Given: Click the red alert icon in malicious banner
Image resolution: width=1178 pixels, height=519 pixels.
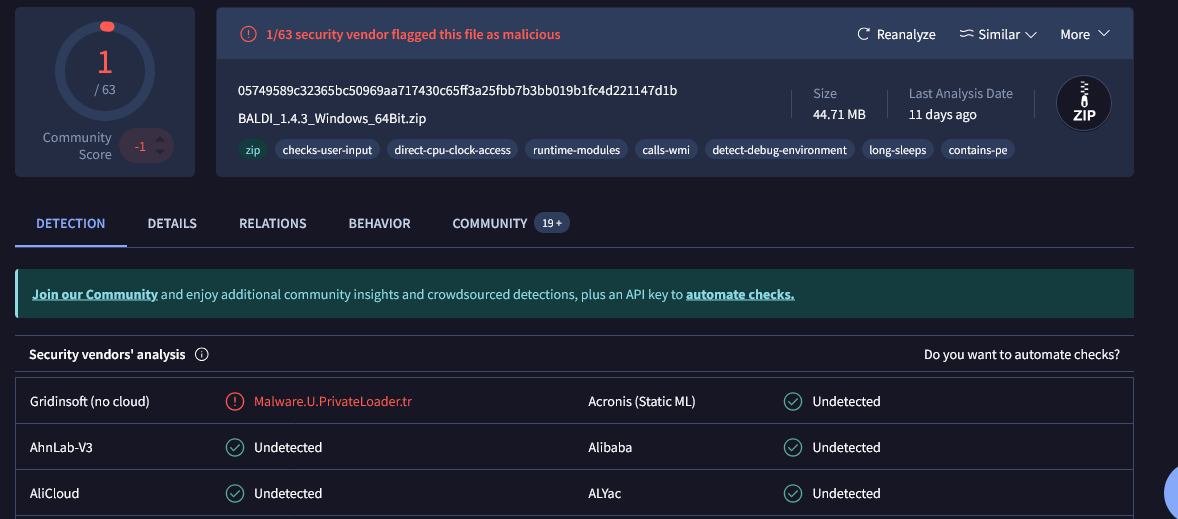Looking at the screenshot, I should pos(248,34).
